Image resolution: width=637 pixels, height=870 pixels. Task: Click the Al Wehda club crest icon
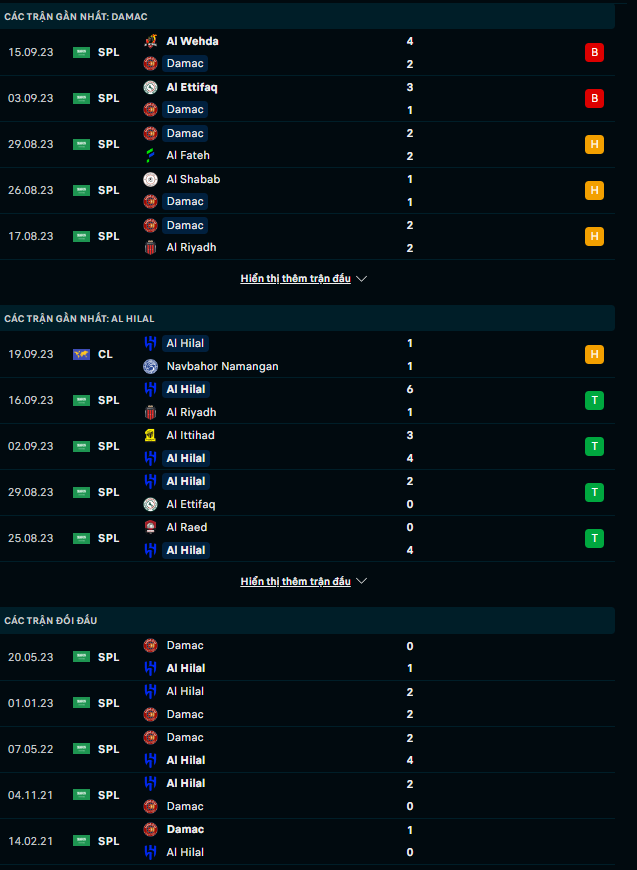pos(150,41)
